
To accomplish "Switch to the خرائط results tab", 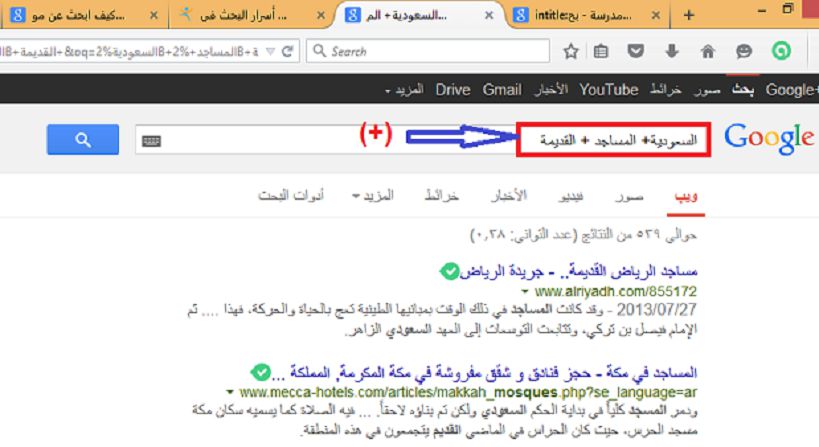I will (441, 196).
